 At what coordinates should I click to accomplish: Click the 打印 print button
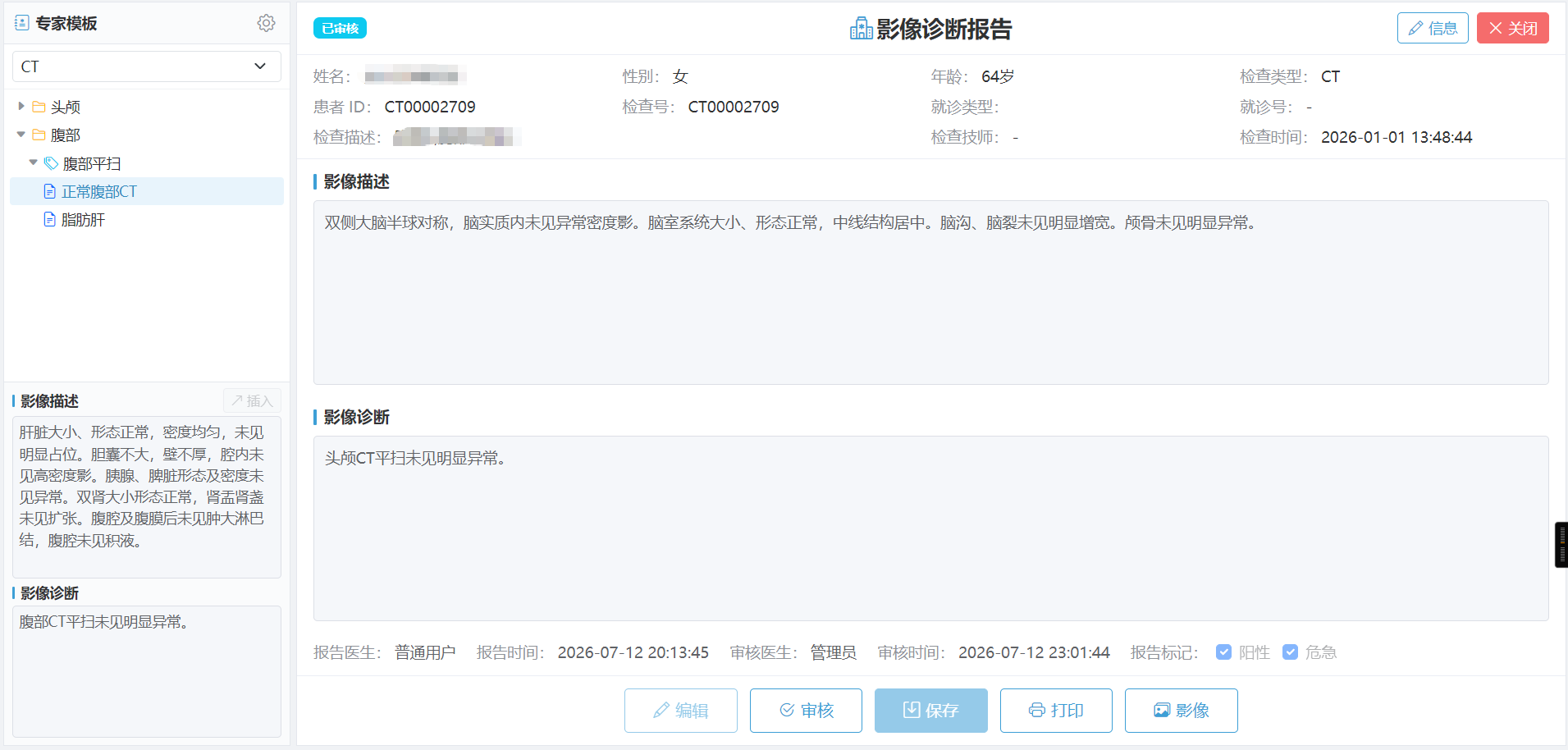[1056, 711]
